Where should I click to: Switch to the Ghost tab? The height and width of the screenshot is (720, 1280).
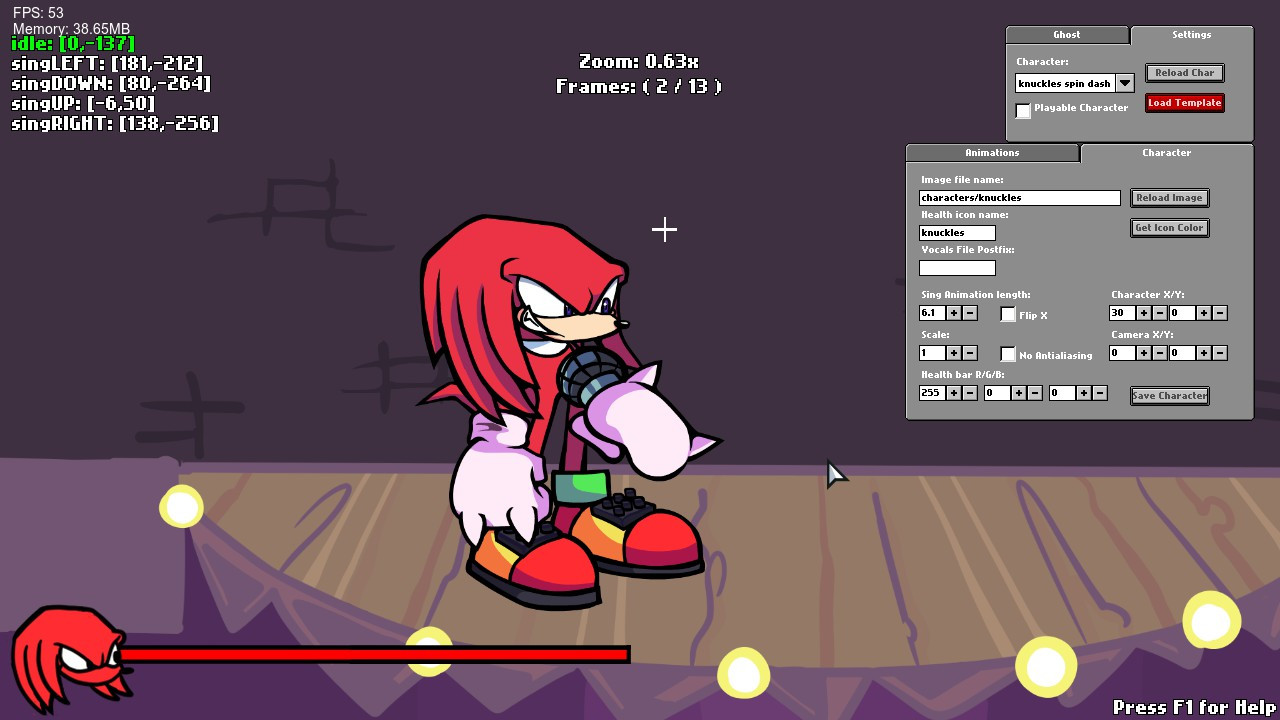(1067, 35)
